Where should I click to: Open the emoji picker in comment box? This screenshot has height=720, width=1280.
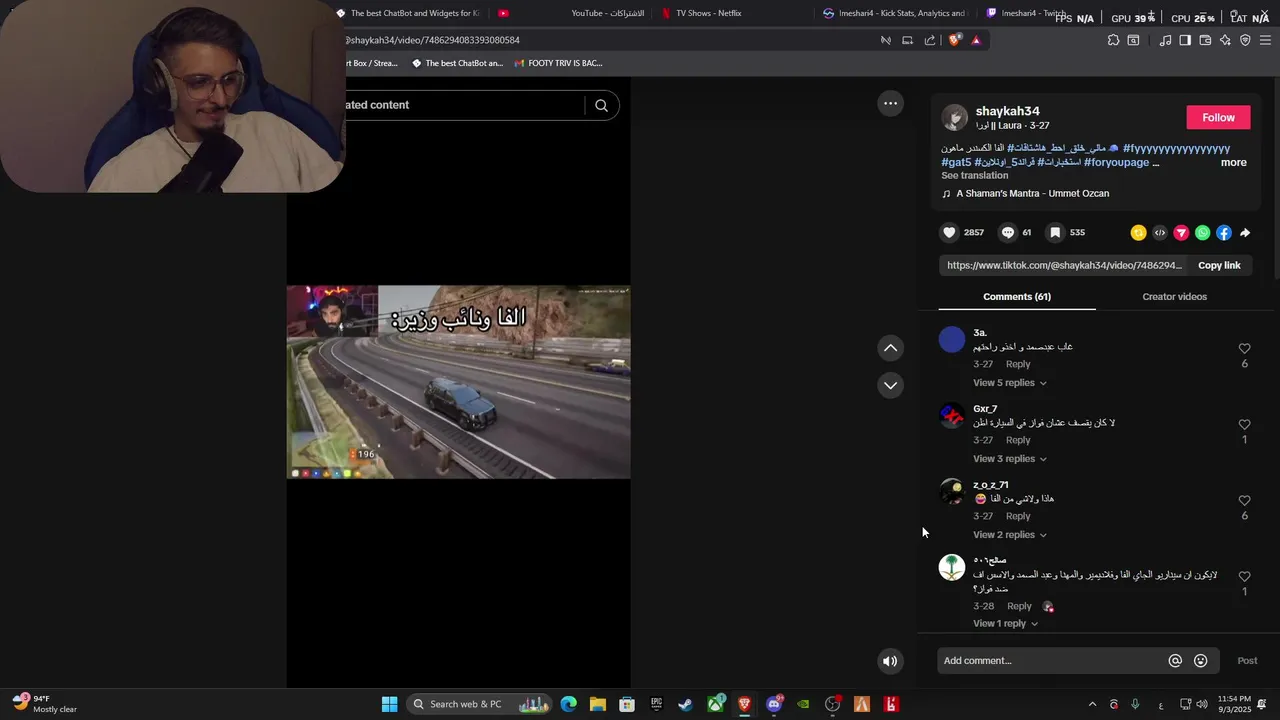click(1201, 661)
